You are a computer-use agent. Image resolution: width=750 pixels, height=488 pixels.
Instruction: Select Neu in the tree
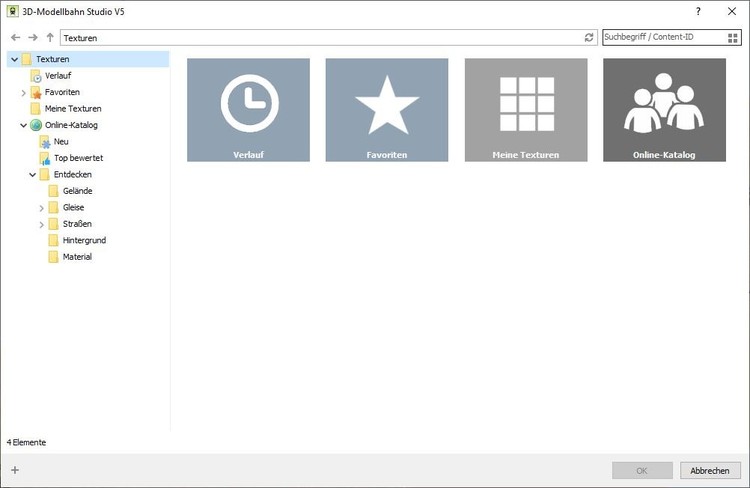[61, 142]
